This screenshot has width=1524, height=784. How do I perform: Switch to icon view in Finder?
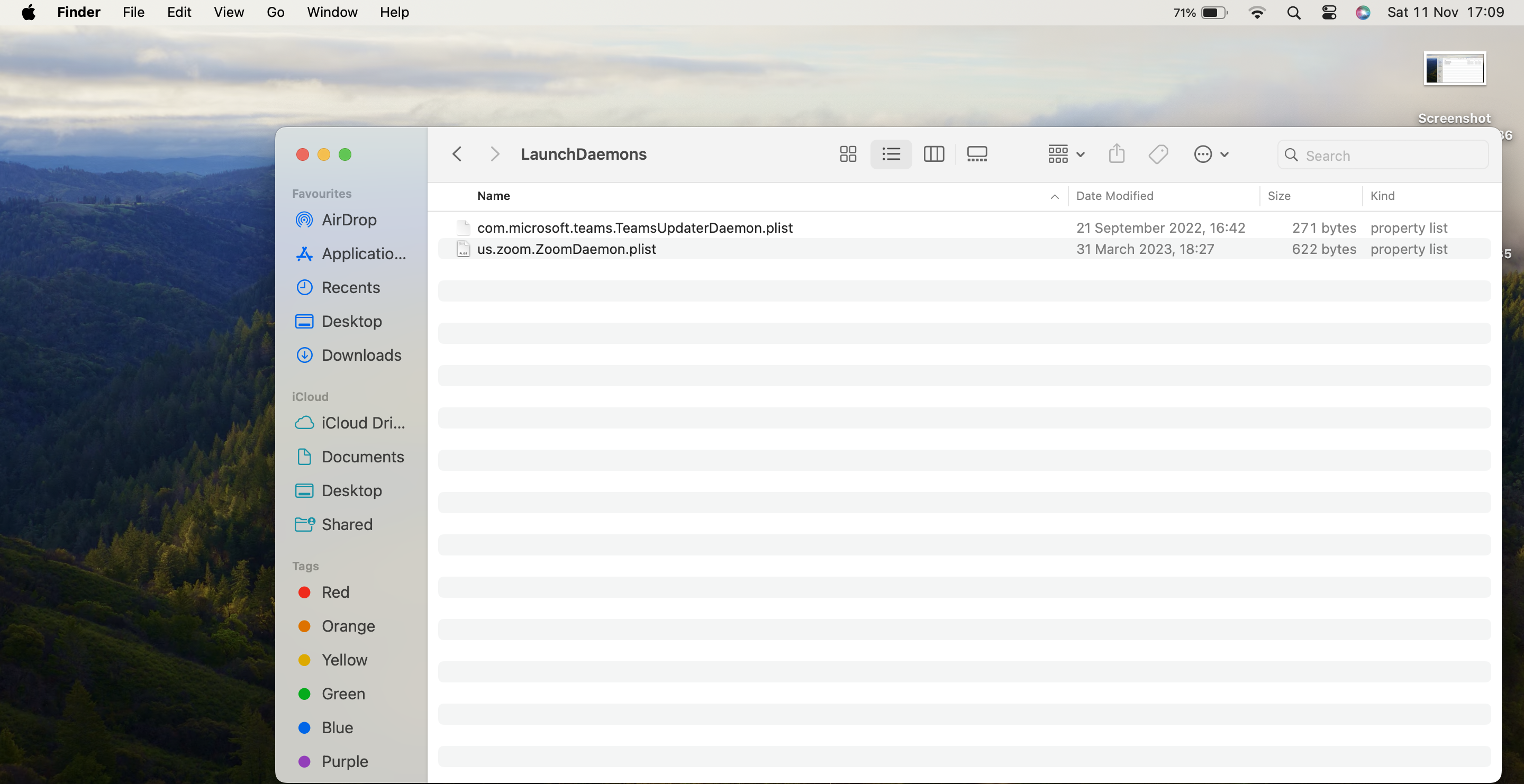848,154
